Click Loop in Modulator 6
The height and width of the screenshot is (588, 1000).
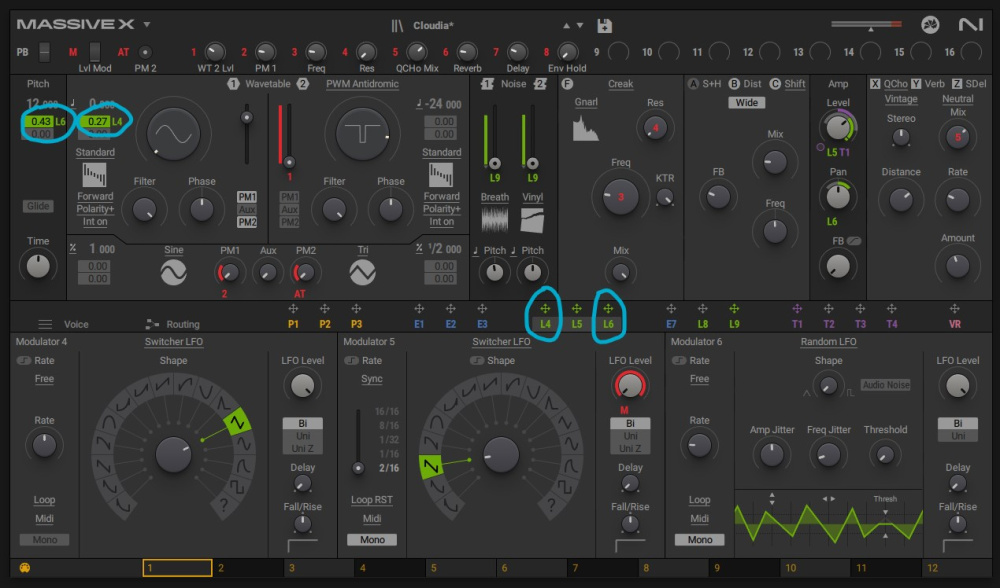(700, 500)
